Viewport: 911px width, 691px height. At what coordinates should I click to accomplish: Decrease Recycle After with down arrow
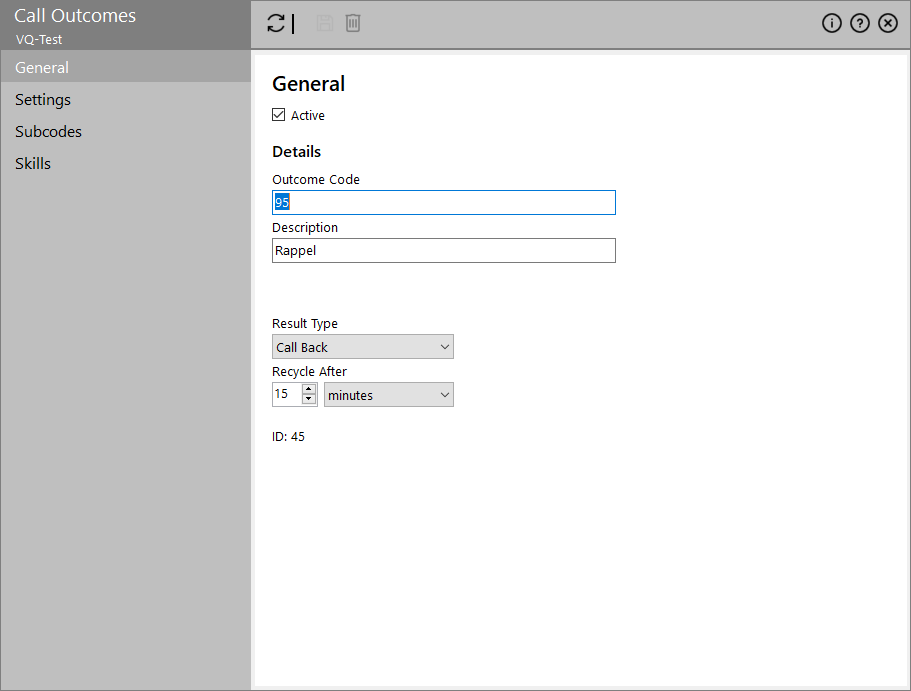[x=309, y=400]
